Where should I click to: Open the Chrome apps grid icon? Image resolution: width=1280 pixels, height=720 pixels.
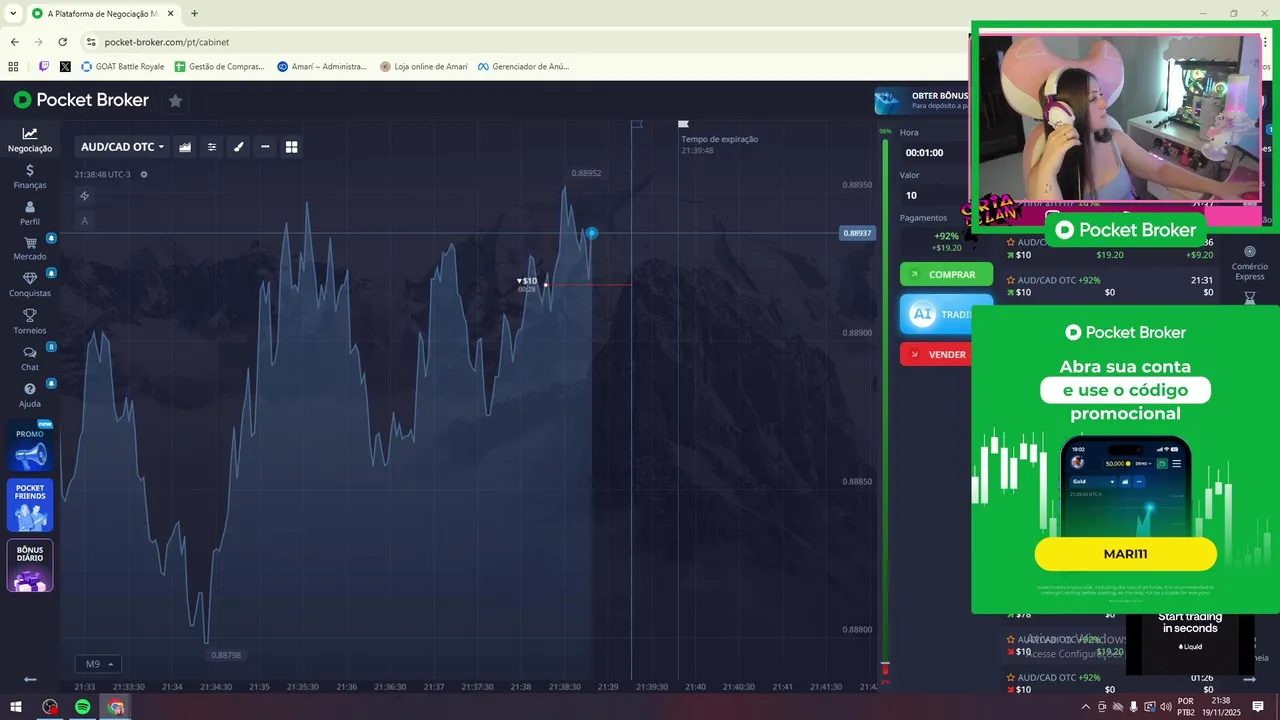pos(13,67)
